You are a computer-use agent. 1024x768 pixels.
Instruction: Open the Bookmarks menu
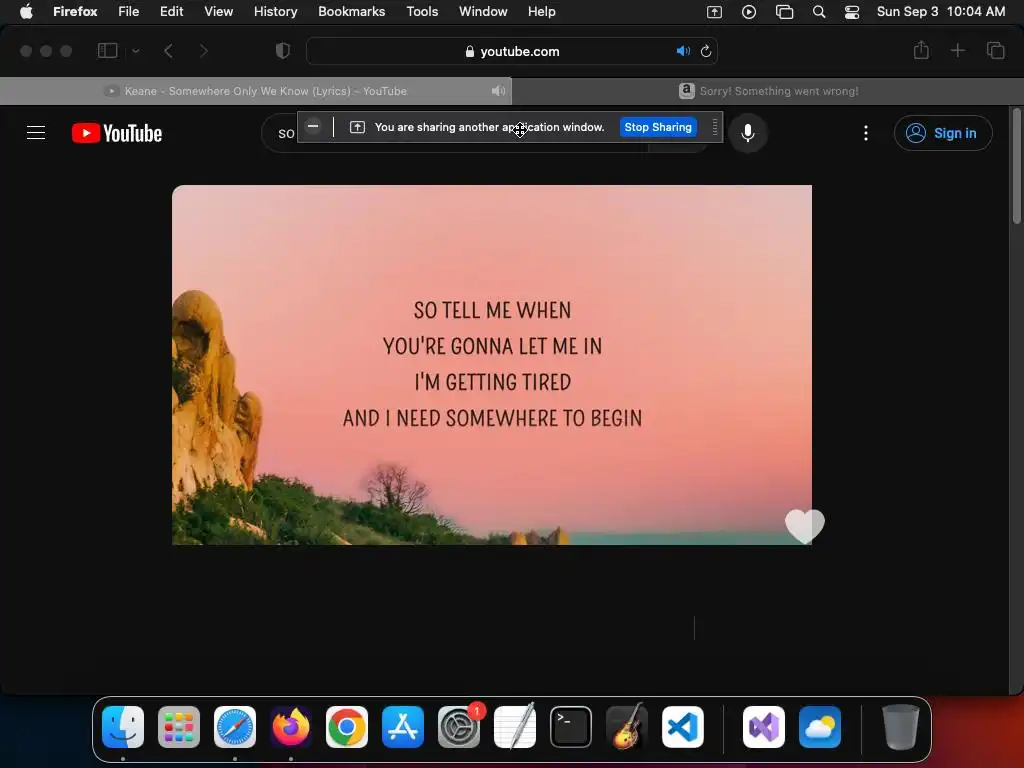(x=351, y=11)
